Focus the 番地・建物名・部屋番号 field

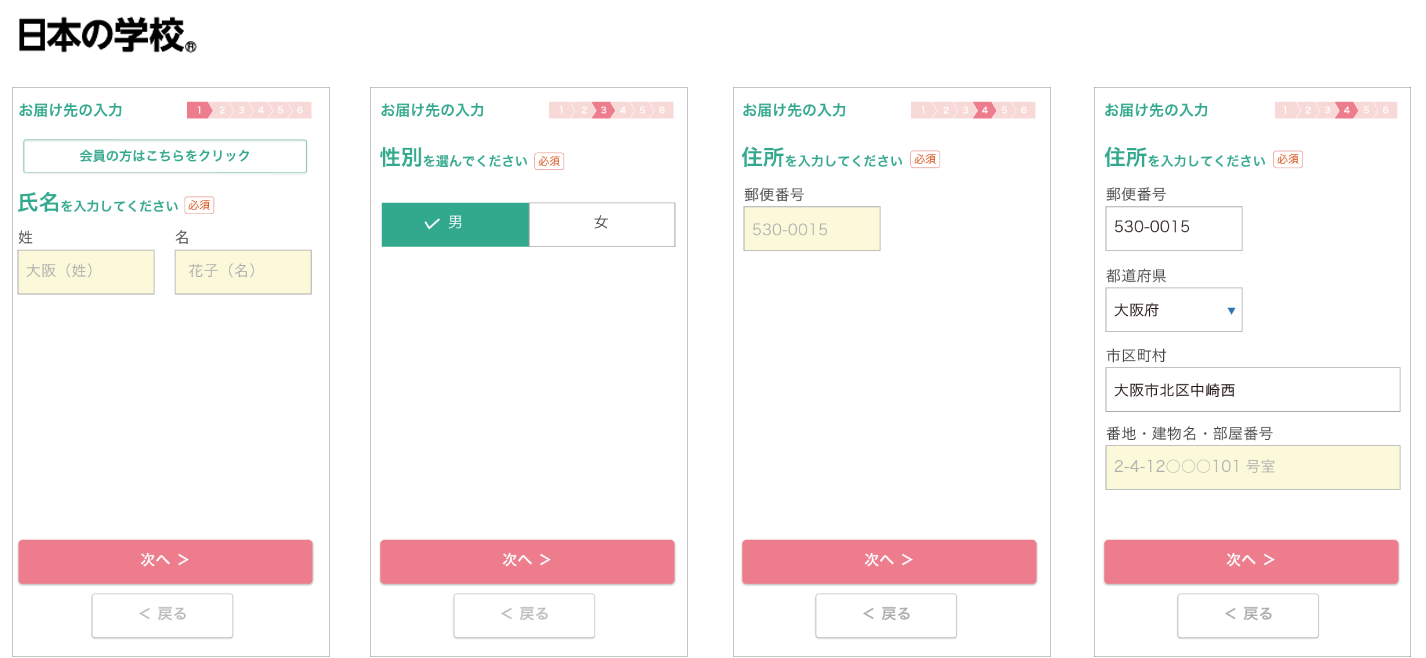click(1253, 467)
